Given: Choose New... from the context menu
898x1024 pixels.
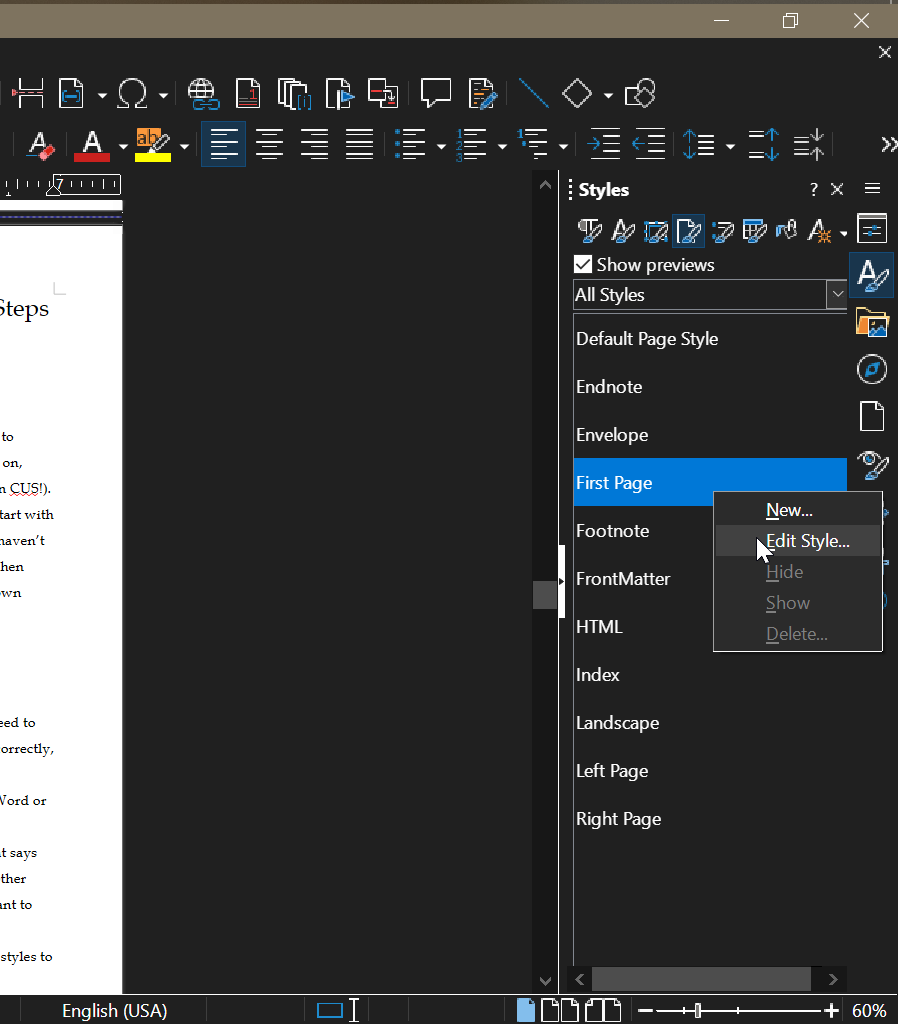Looking at the screenshot, I should pos(797,510).
